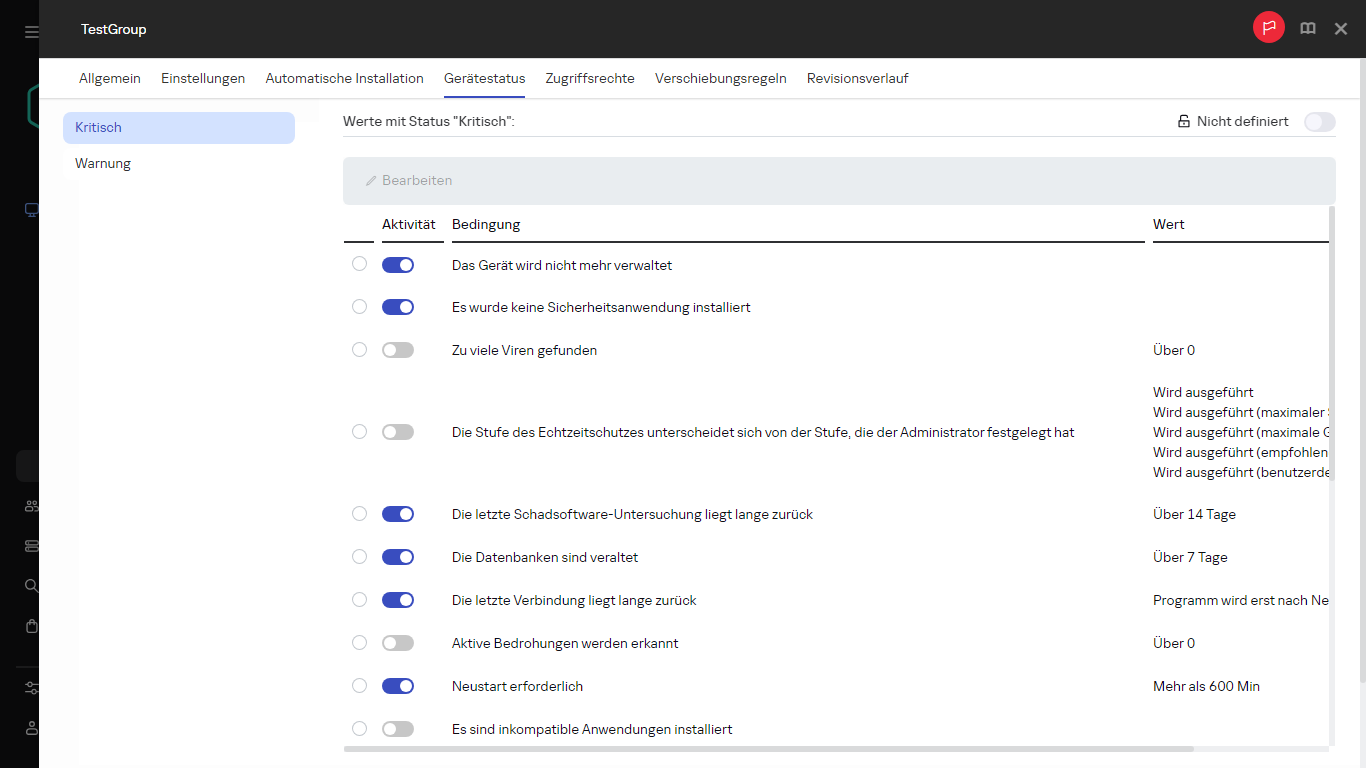
Task: Open the Revisionsverlauf tab
Action: point(857,78)
